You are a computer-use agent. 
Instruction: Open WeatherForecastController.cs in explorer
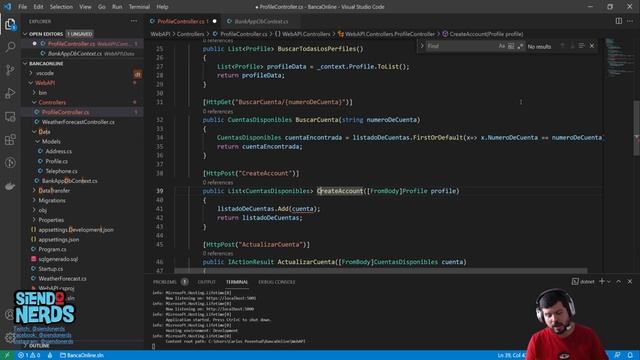click(x=78, y=122)
